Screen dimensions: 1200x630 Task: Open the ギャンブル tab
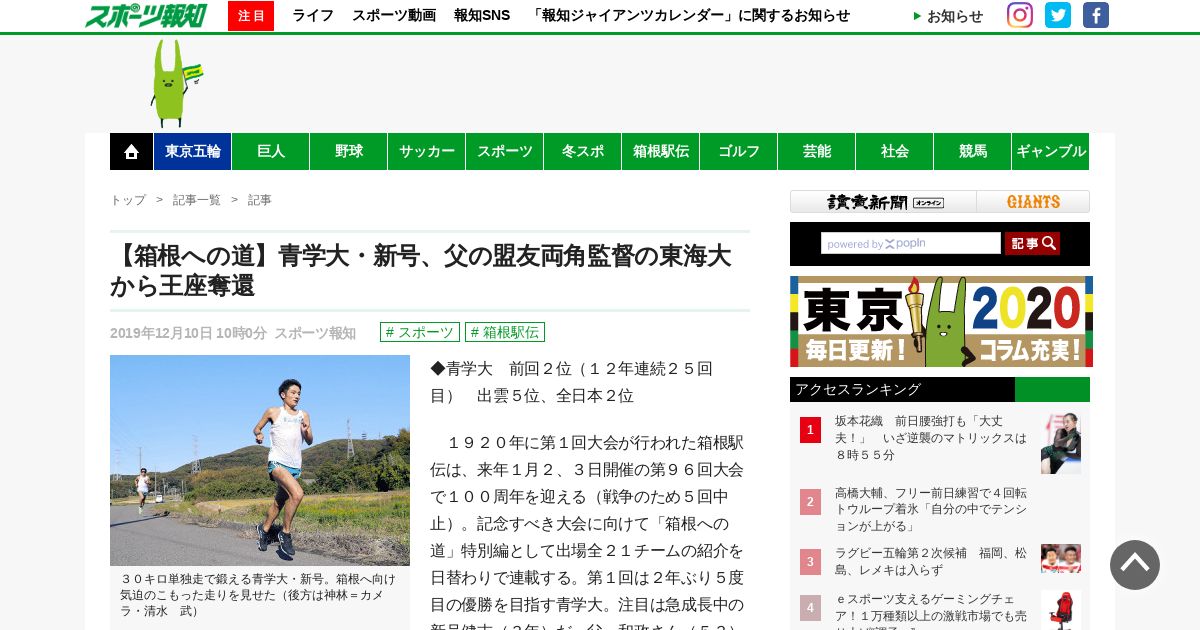(1051, 152)
